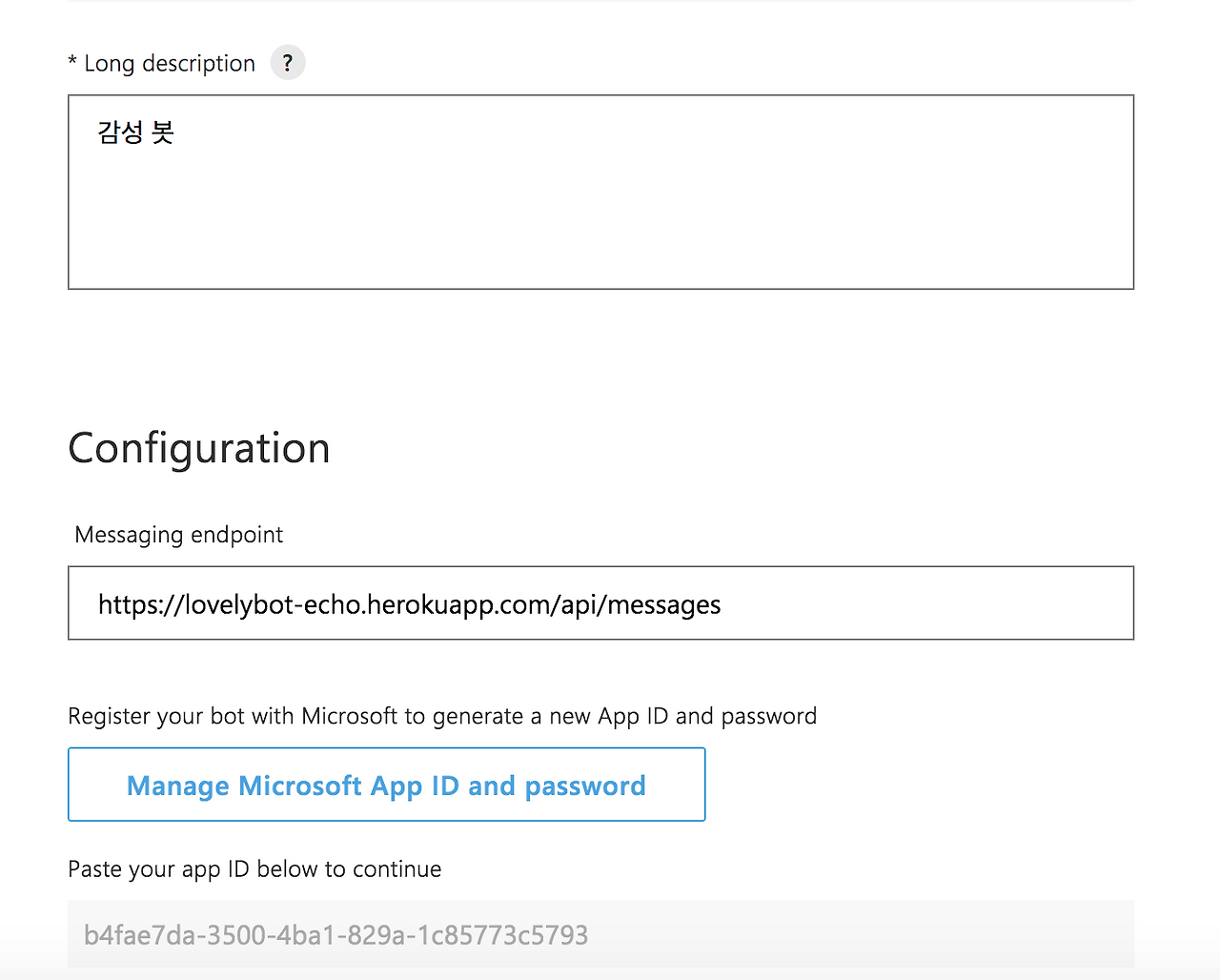Click the Messaging endpoint input field
1220x980 pixels.
[600, 603]
